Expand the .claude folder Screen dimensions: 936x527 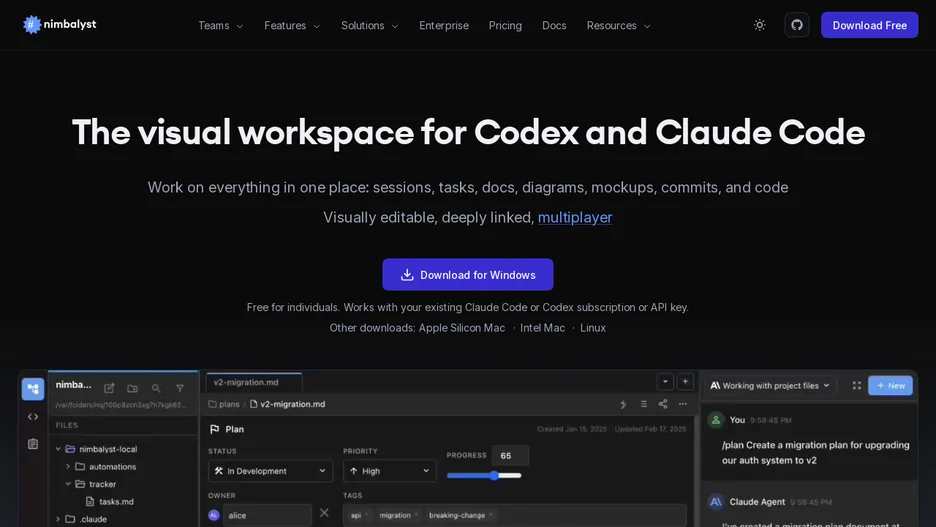point(81,519)
